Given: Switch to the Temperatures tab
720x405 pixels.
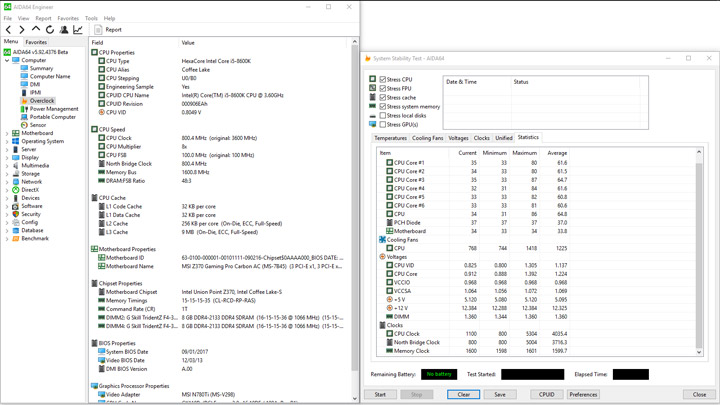Looking at the screenshot, I should pyautogui.click(x=390, y=138).
